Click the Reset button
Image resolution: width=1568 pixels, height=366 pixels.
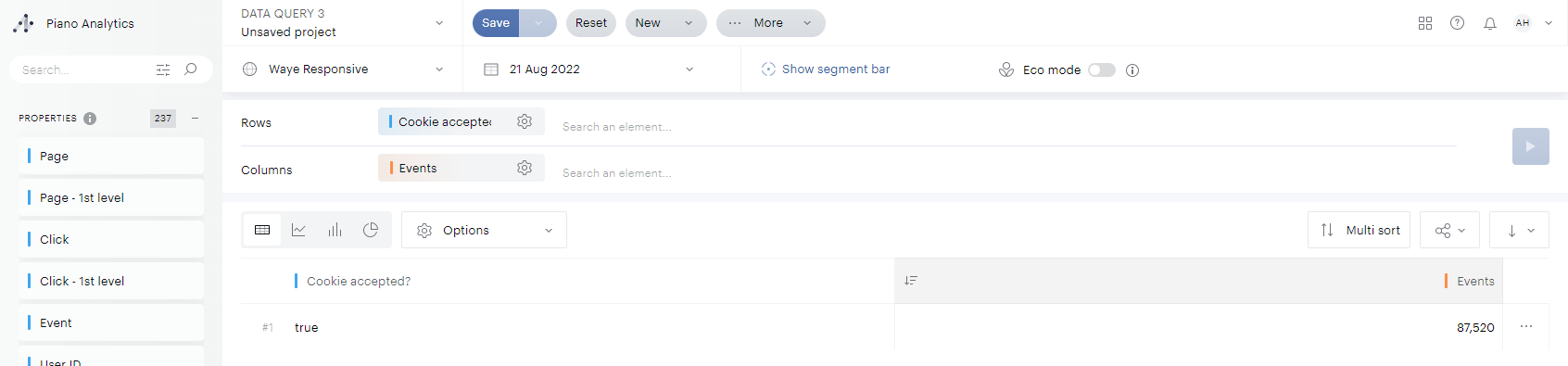click(x=591, y=23)
